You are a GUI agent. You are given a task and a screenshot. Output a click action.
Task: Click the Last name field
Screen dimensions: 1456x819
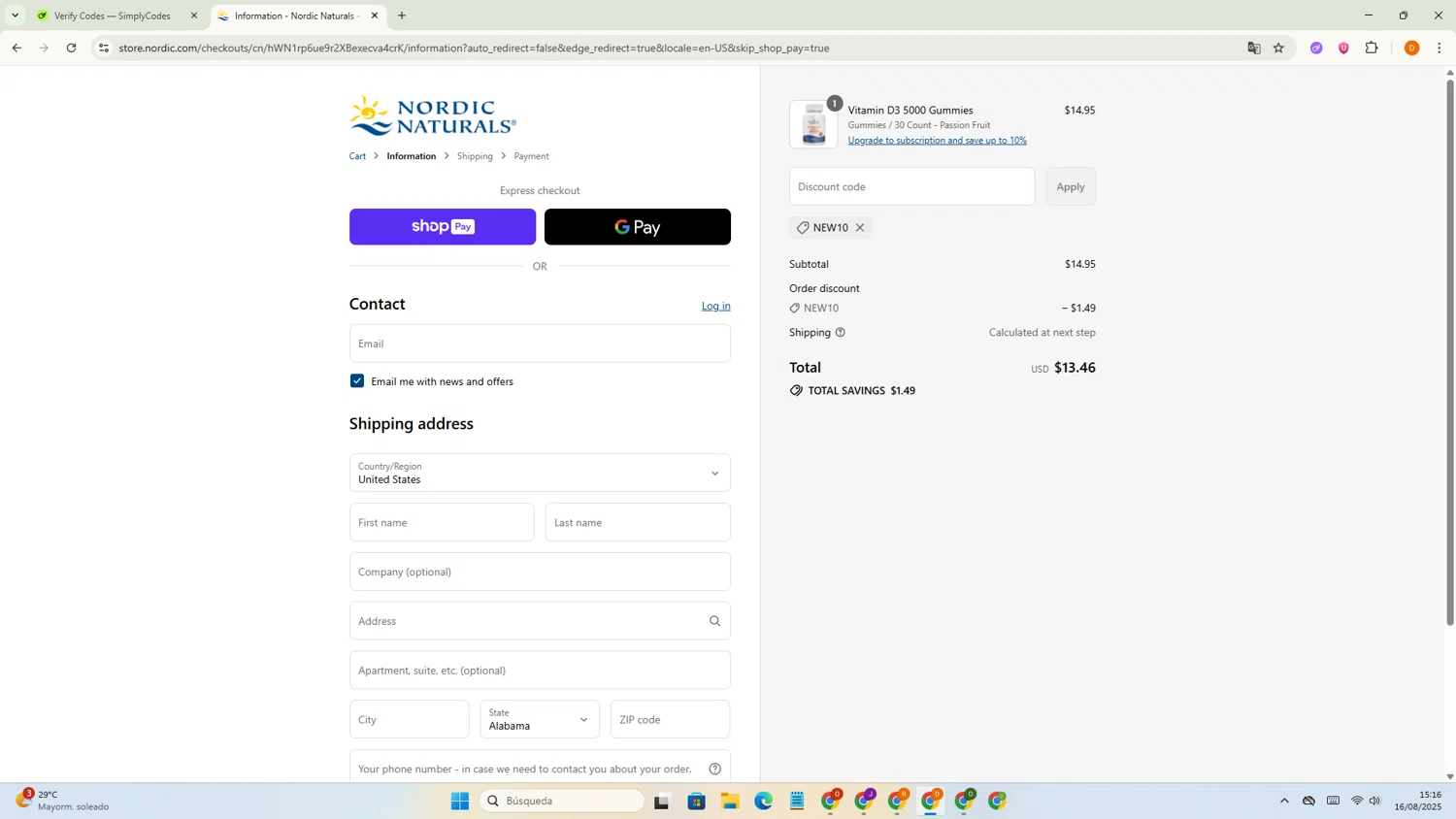pyautogui.click(x=638, y=522)
